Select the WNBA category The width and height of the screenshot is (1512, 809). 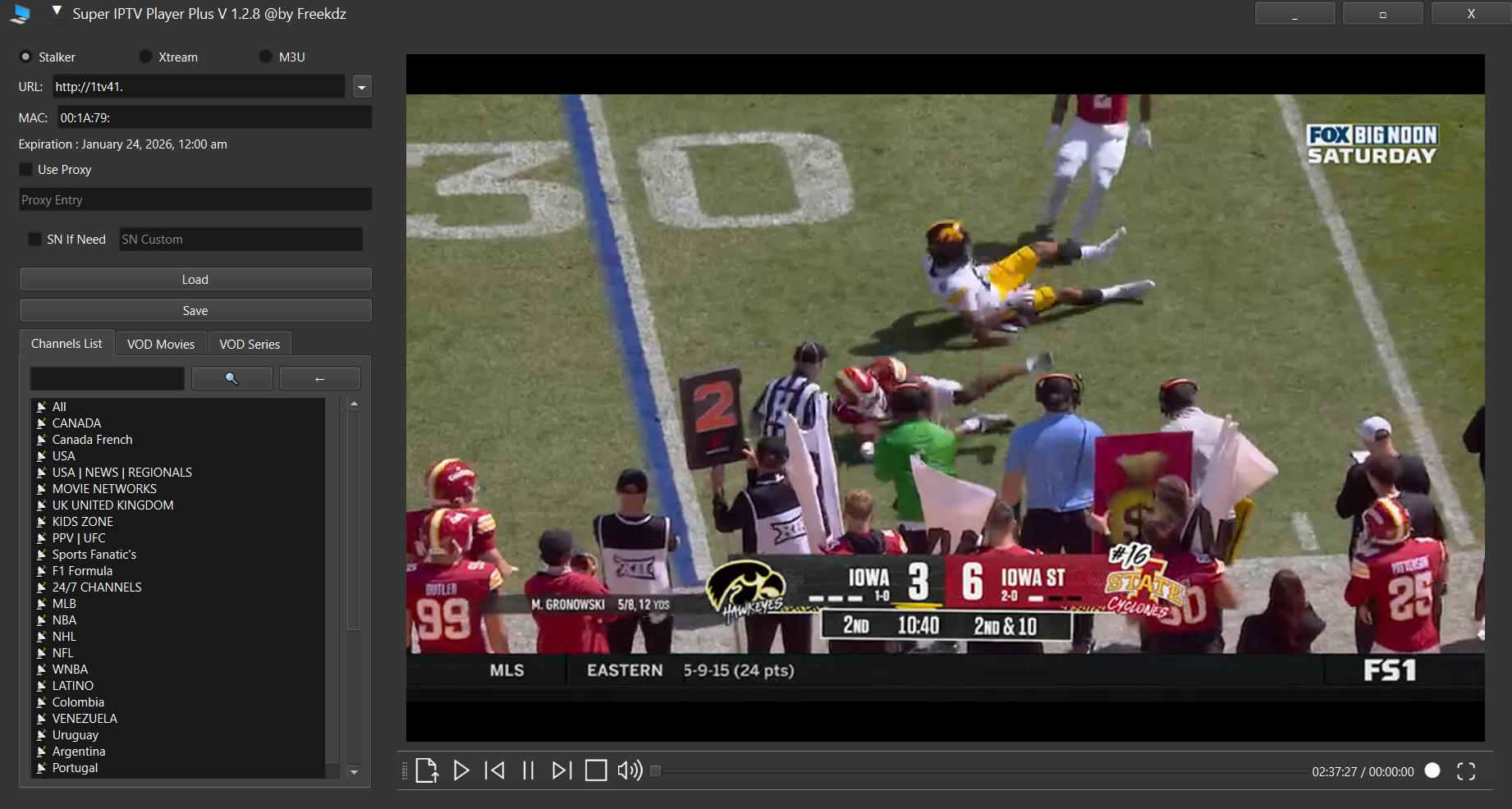(178, 669)
